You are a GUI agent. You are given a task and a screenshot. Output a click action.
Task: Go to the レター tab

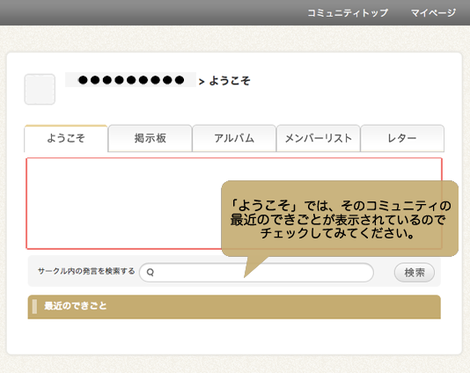pyautogui.click(x=402, y=138)
